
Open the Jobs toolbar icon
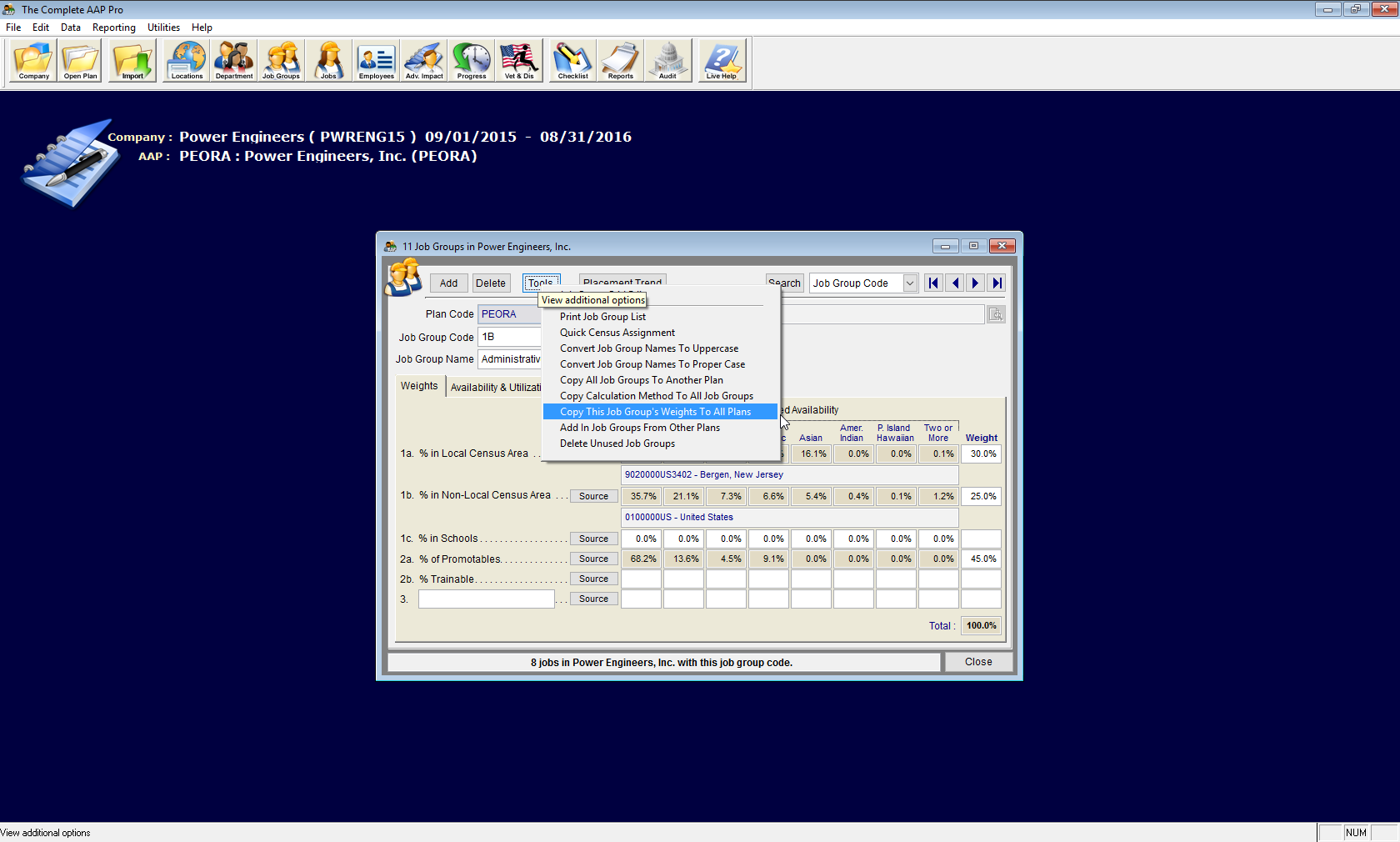(329, 61)
